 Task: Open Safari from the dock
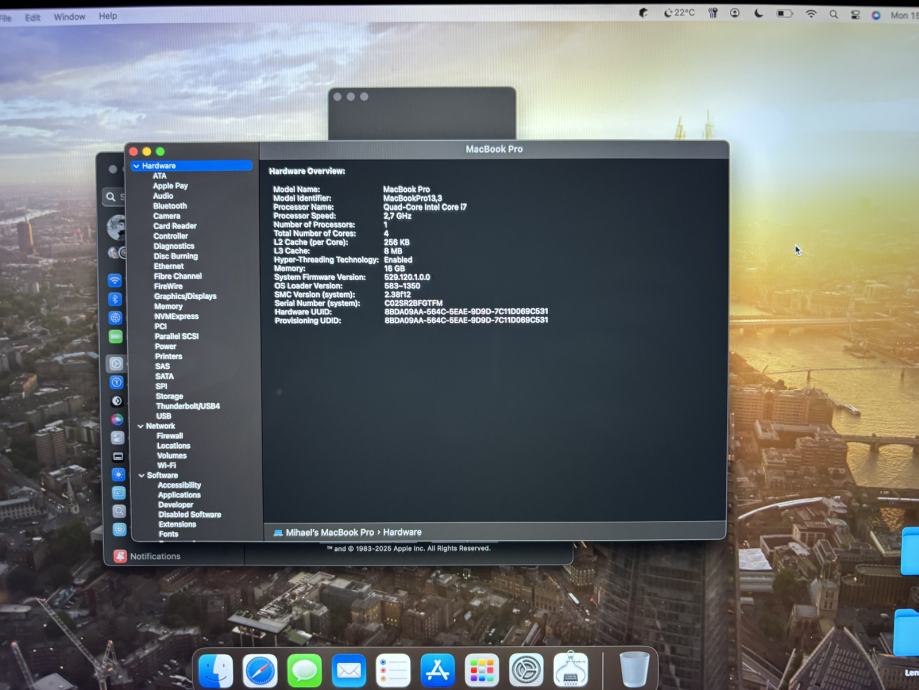[261, 669]
